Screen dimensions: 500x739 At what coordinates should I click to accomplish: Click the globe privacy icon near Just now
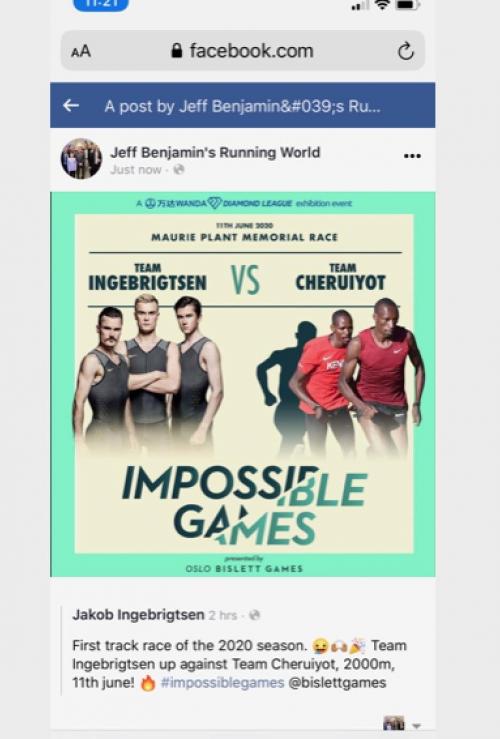[179, 169]
